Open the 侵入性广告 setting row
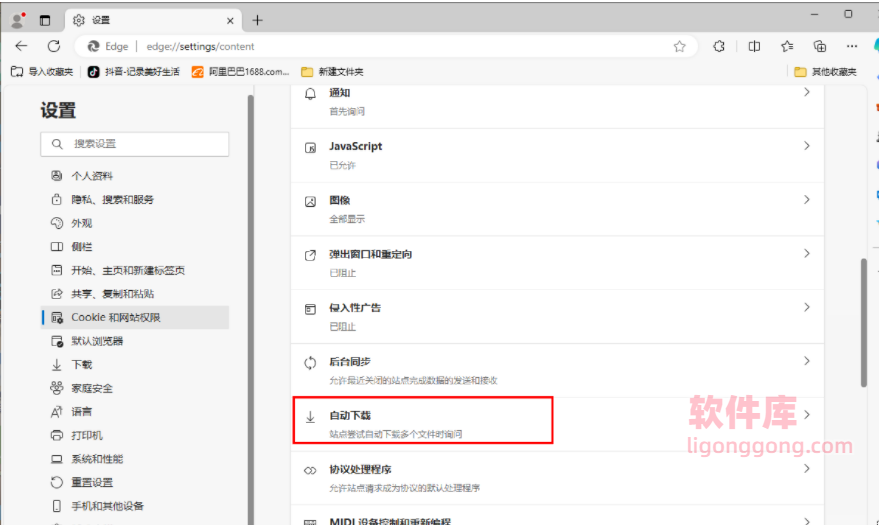Screen dimensions: 879x525 [x=557, y=317]
